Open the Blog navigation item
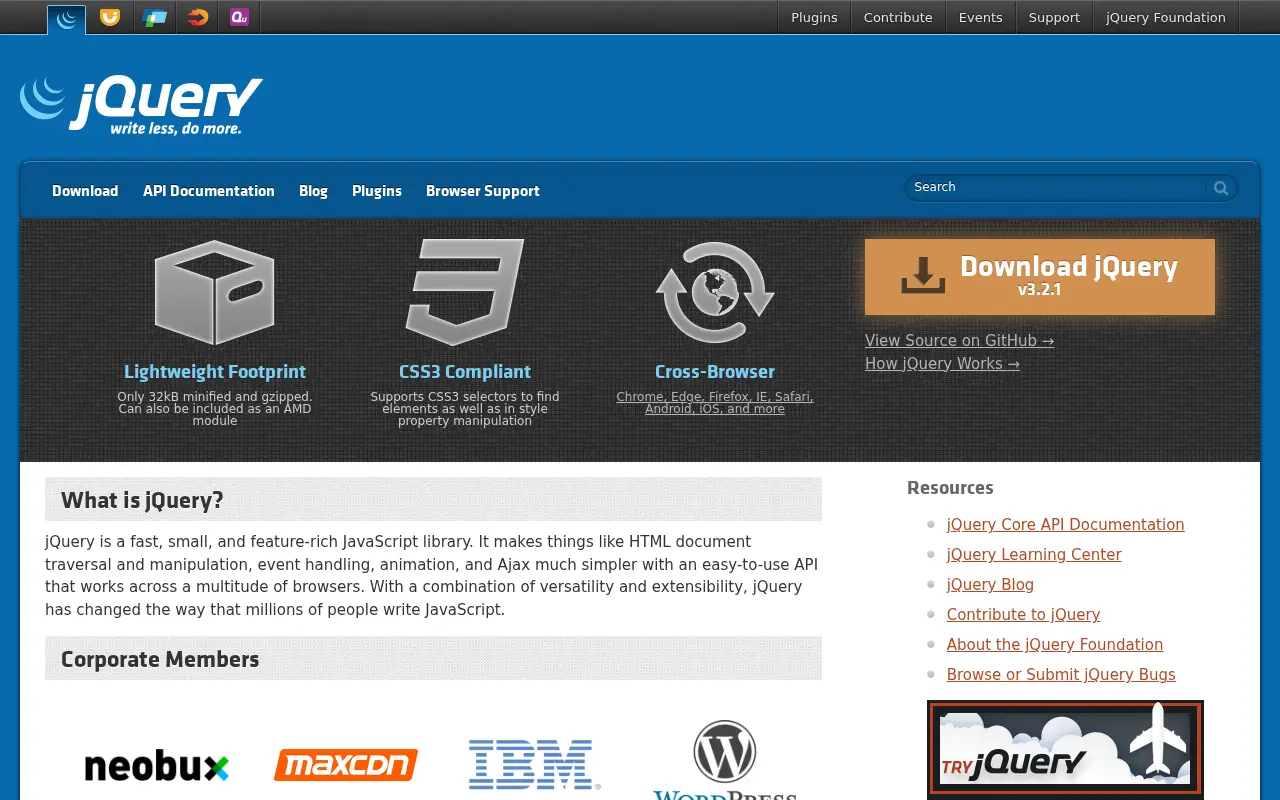 [x=313, y=191]
